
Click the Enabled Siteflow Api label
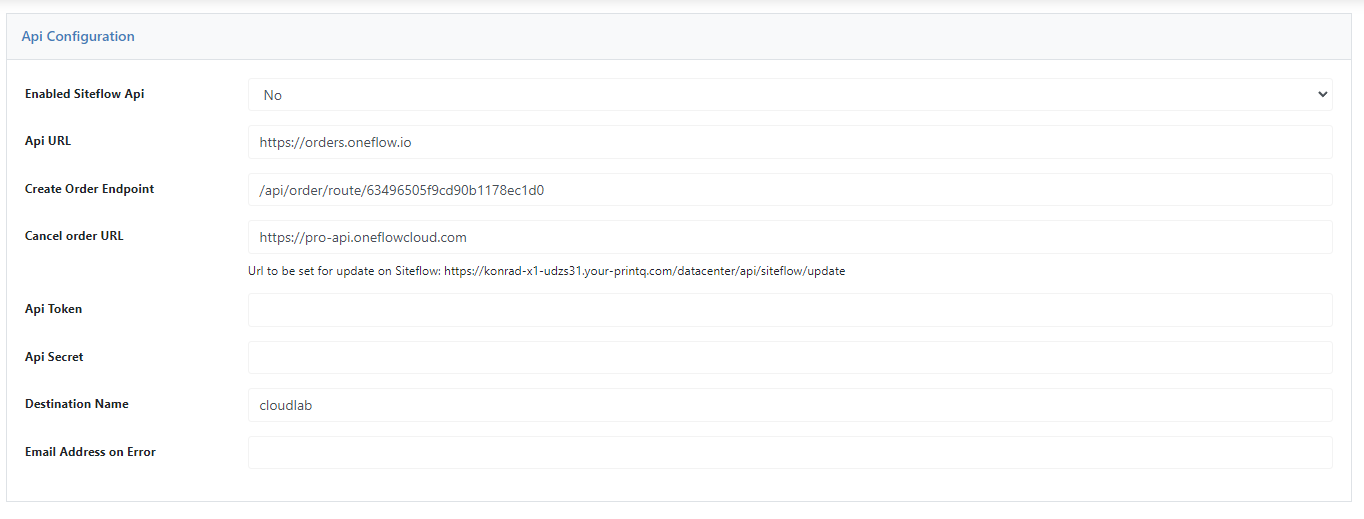[x=85, y=94]
